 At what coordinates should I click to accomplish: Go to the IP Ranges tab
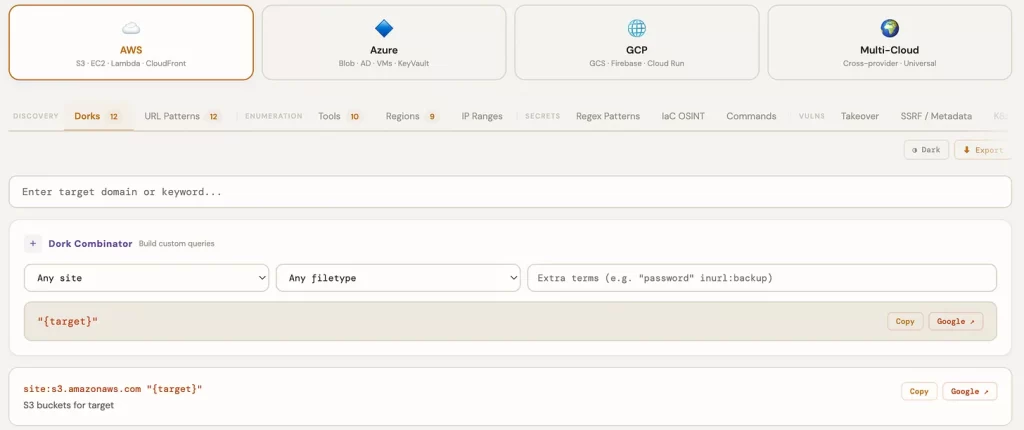point(482,116)
